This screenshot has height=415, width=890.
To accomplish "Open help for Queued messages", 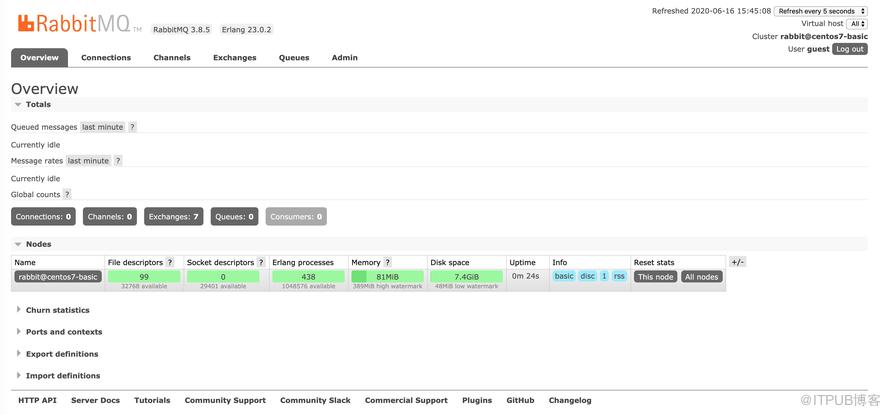I will [132, 127].
